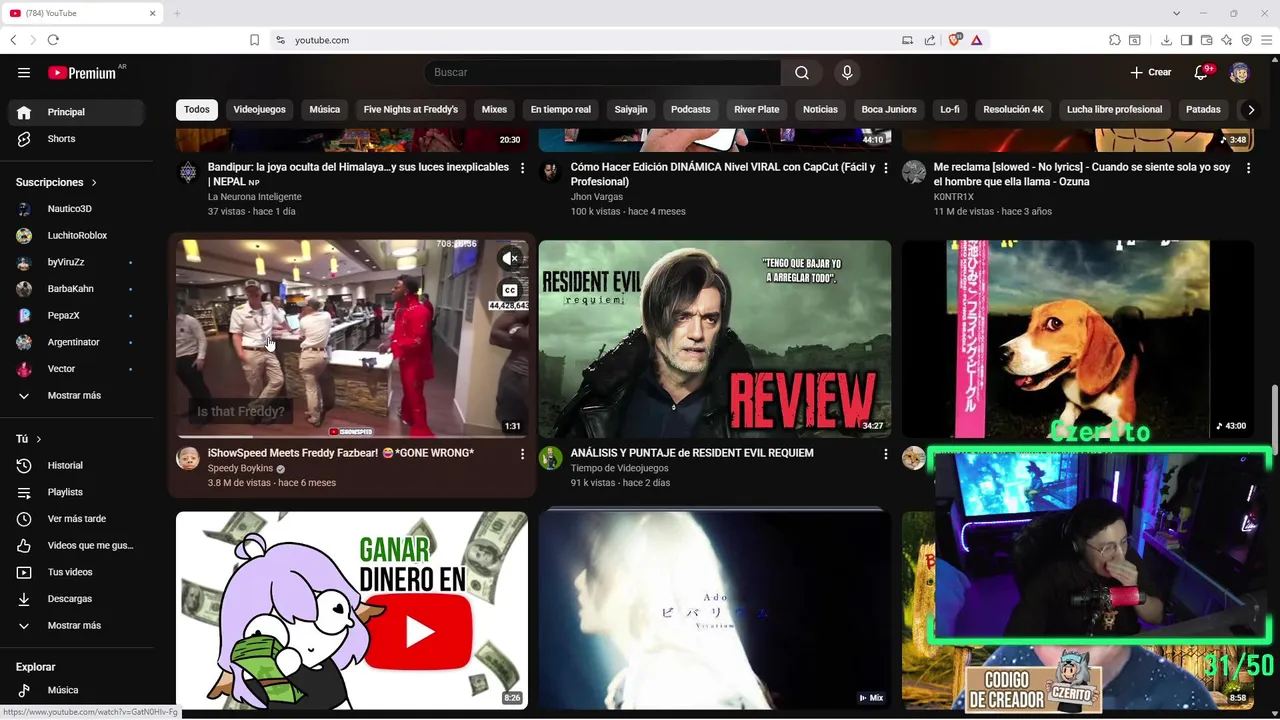Image resolution: width=1280 pixels, height=720 pixels.
Task: Open the hamburger guide menu
Action: pos(24,72)
